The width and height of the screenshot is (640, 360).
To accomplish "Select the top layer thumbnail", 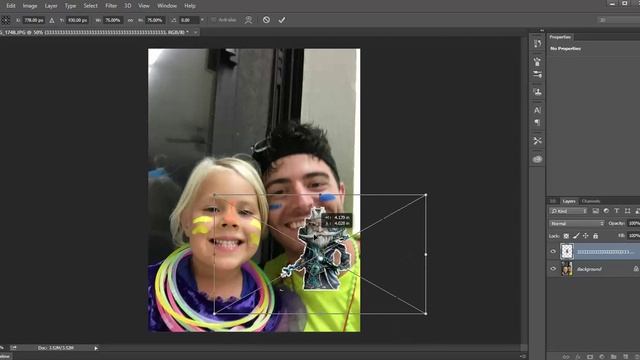I will (567, 251).
